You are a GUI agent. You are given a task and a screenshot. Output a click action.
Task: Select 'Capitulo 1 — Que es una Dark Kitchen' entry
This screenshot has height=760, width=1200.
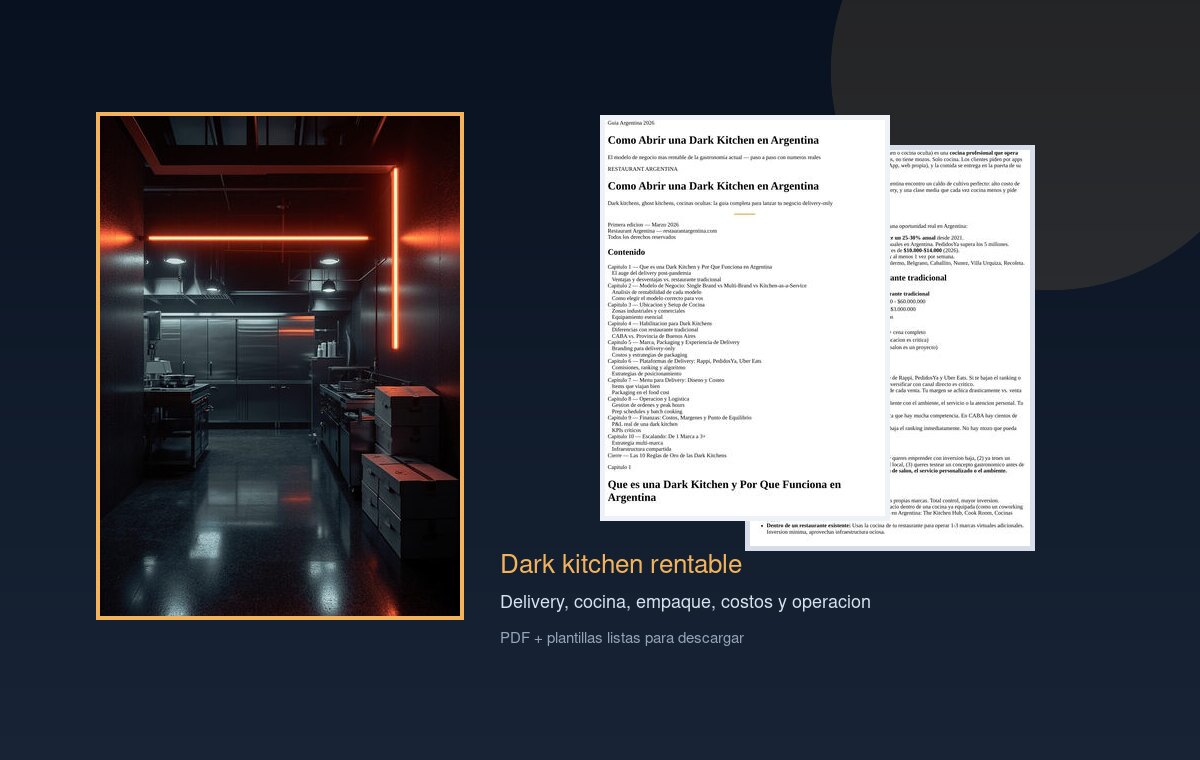[690, 267]
